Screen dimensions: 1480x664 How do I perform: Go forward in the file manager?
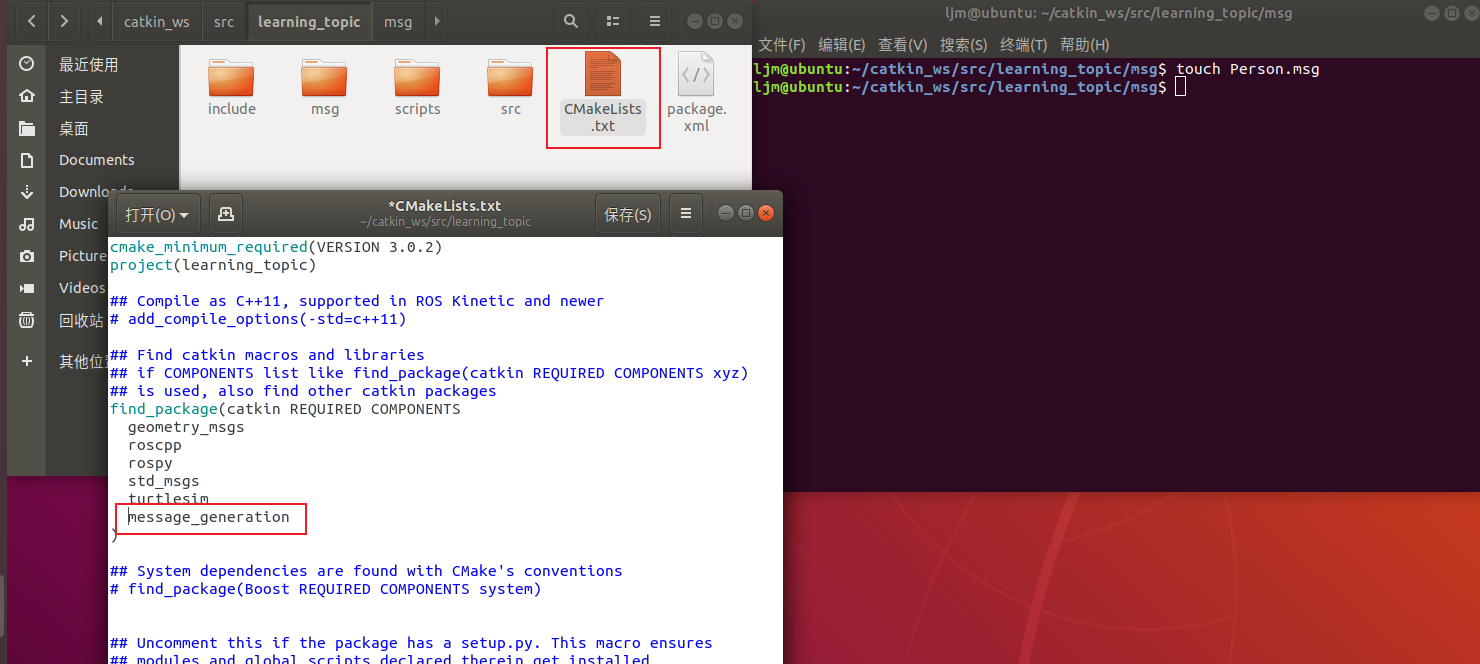[64, 20]
